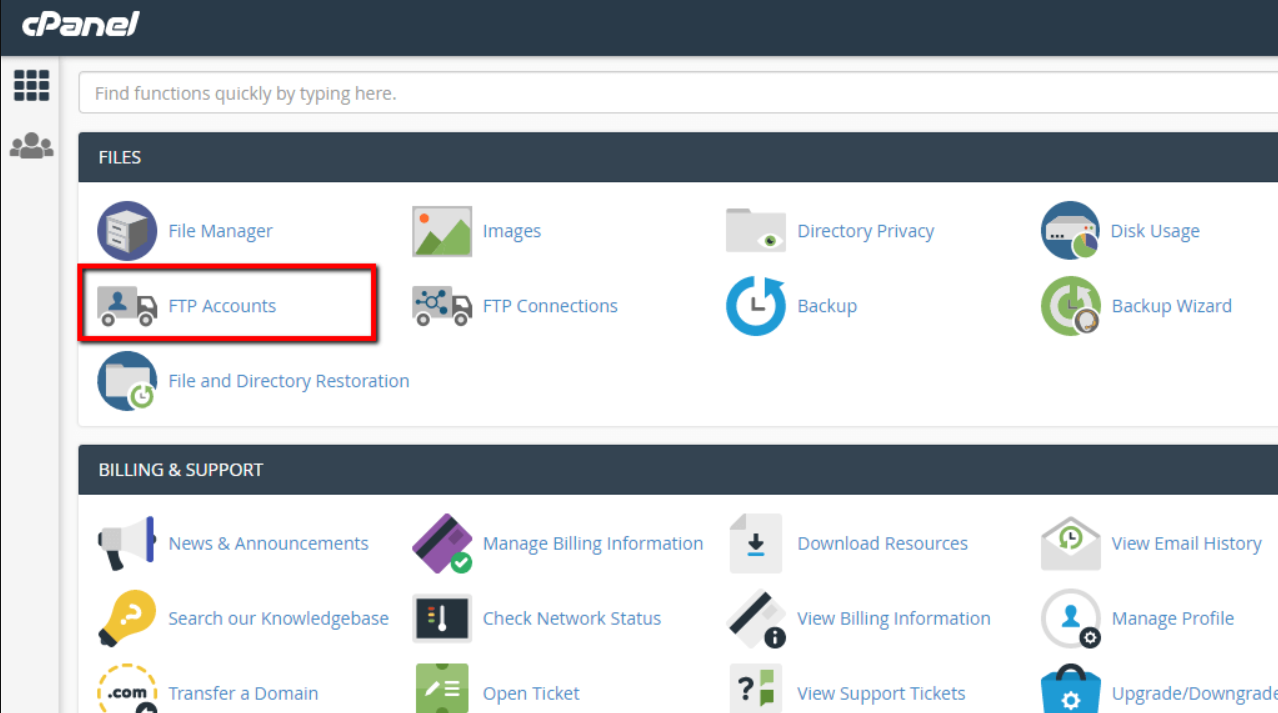Click the cPanel logo
Image resolution: width=1278 pixels, height=713 pixels.
(81, 24)
